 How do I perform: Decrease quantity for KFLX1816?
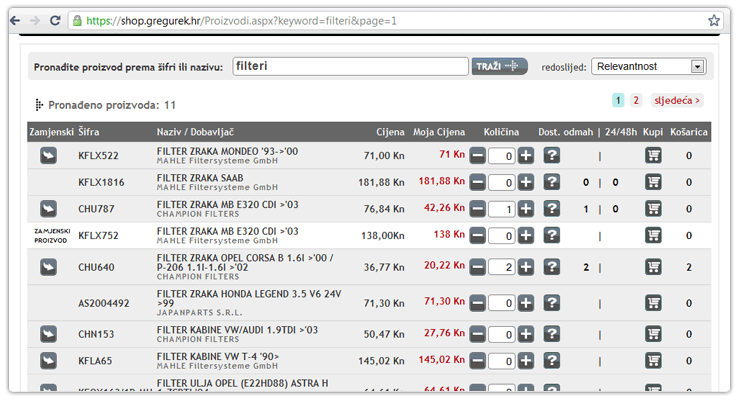(x=478, y=183)
